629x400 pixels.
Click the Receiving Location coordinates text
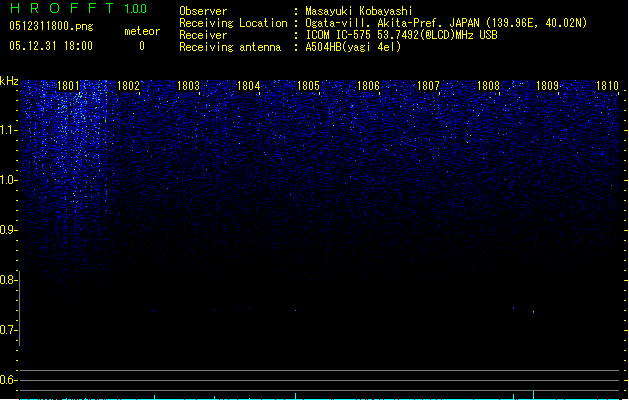point(446,23)
